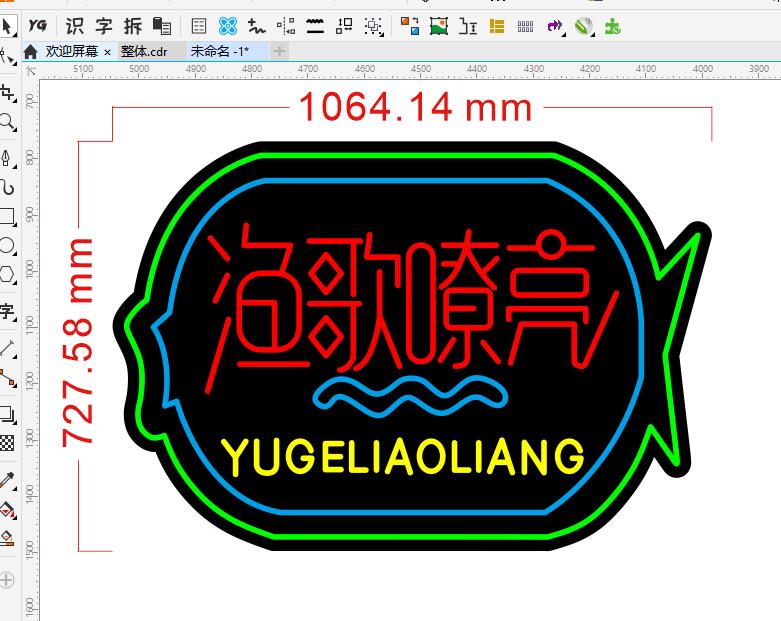
Task: Select the Ellipse tool
Action: pyautogui.click(x=7, y=246)
